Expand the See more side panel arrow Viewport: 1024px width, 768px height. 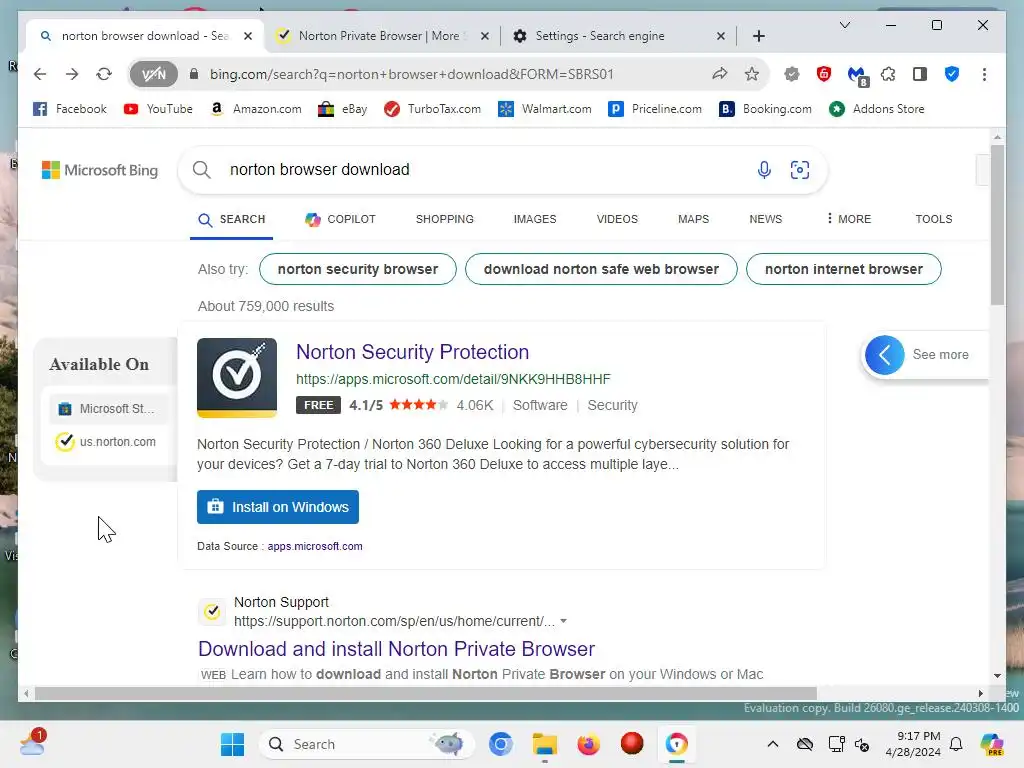[884, 355]
